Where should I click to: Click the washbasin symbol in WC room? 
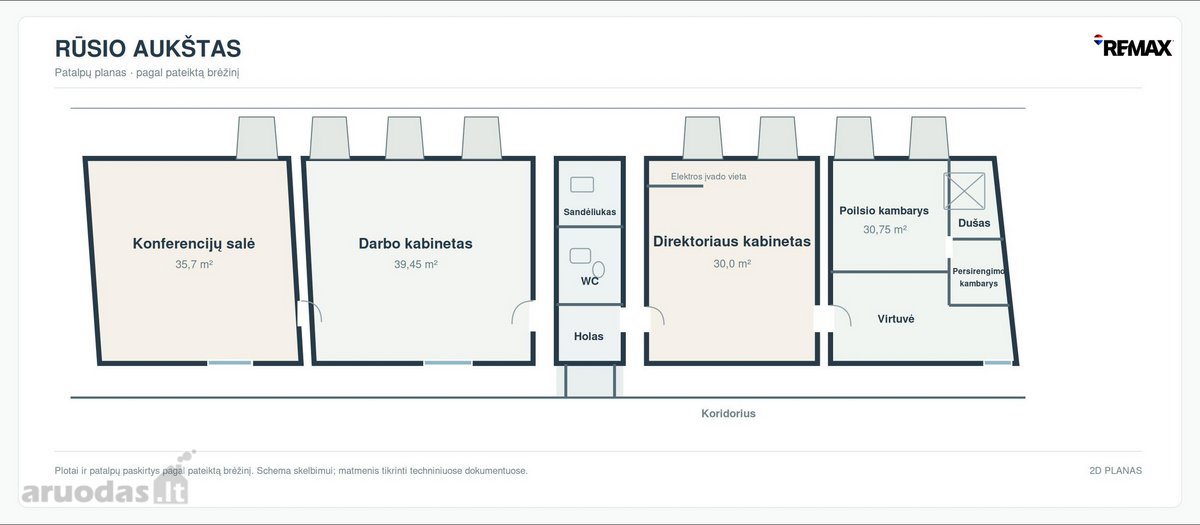(x=580, y=256)
